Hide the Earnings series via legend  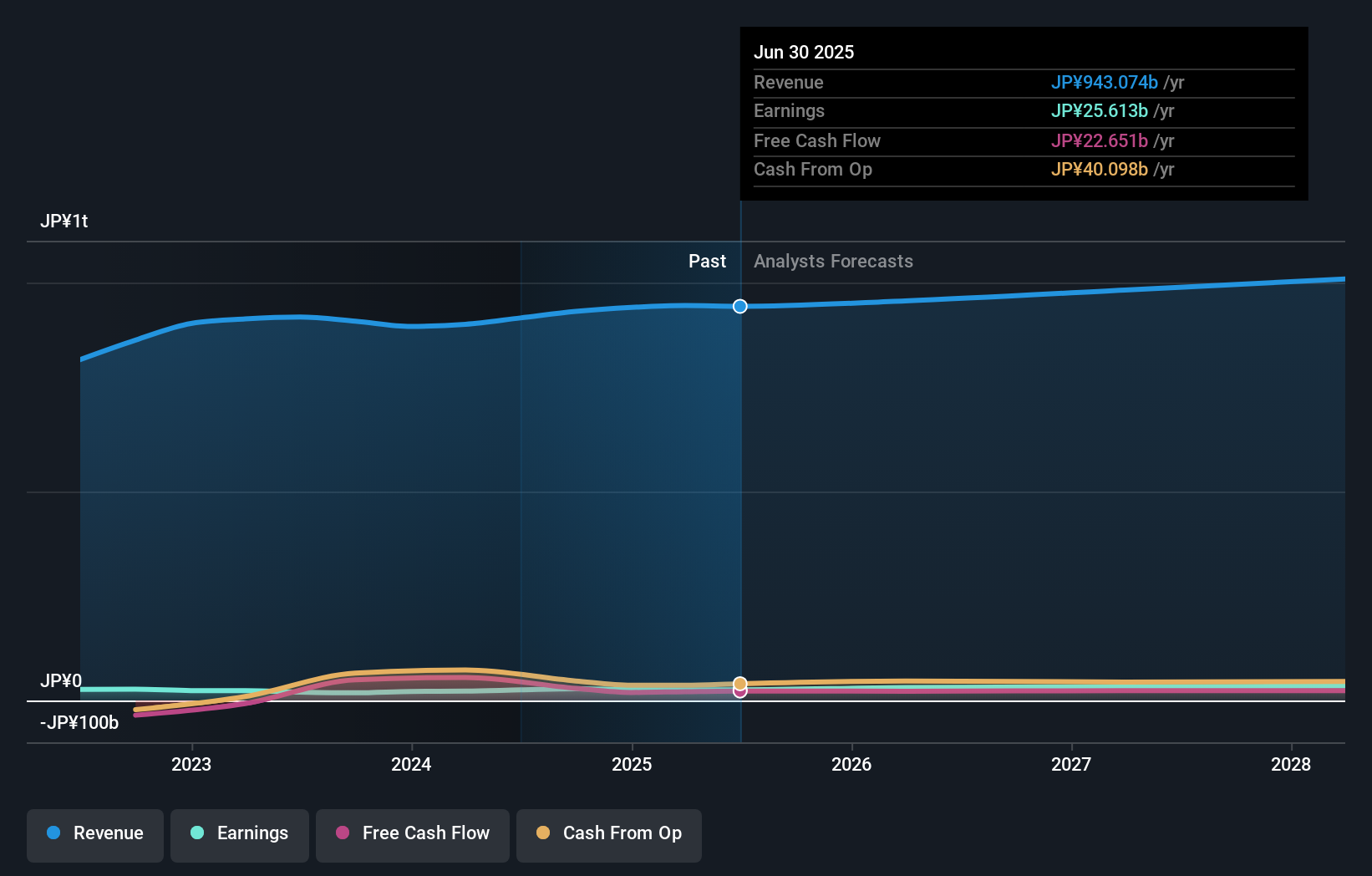(240, 834)
